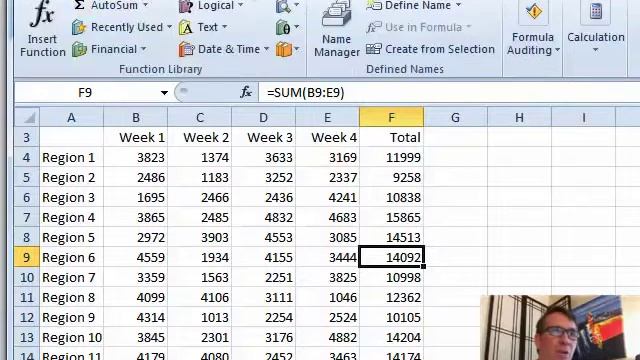The height and width of the screenshot is (360, 640).
Task: Click cell with value 4106
Action: coord(200,298)
